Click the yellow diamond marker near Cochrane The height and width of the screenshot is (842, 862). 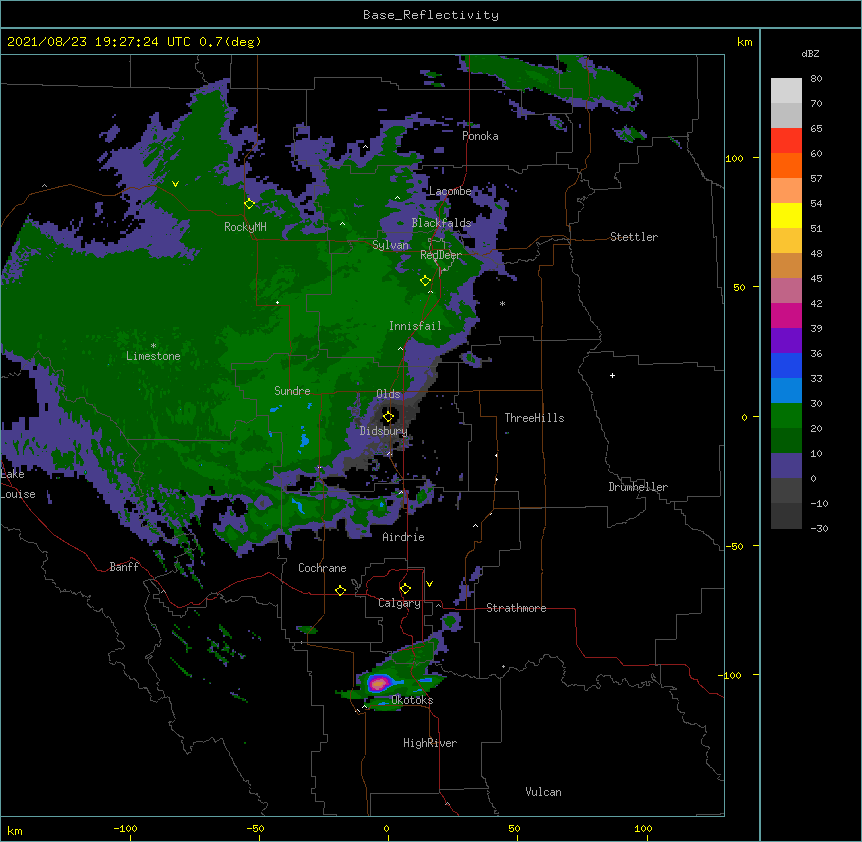point(340,590)
